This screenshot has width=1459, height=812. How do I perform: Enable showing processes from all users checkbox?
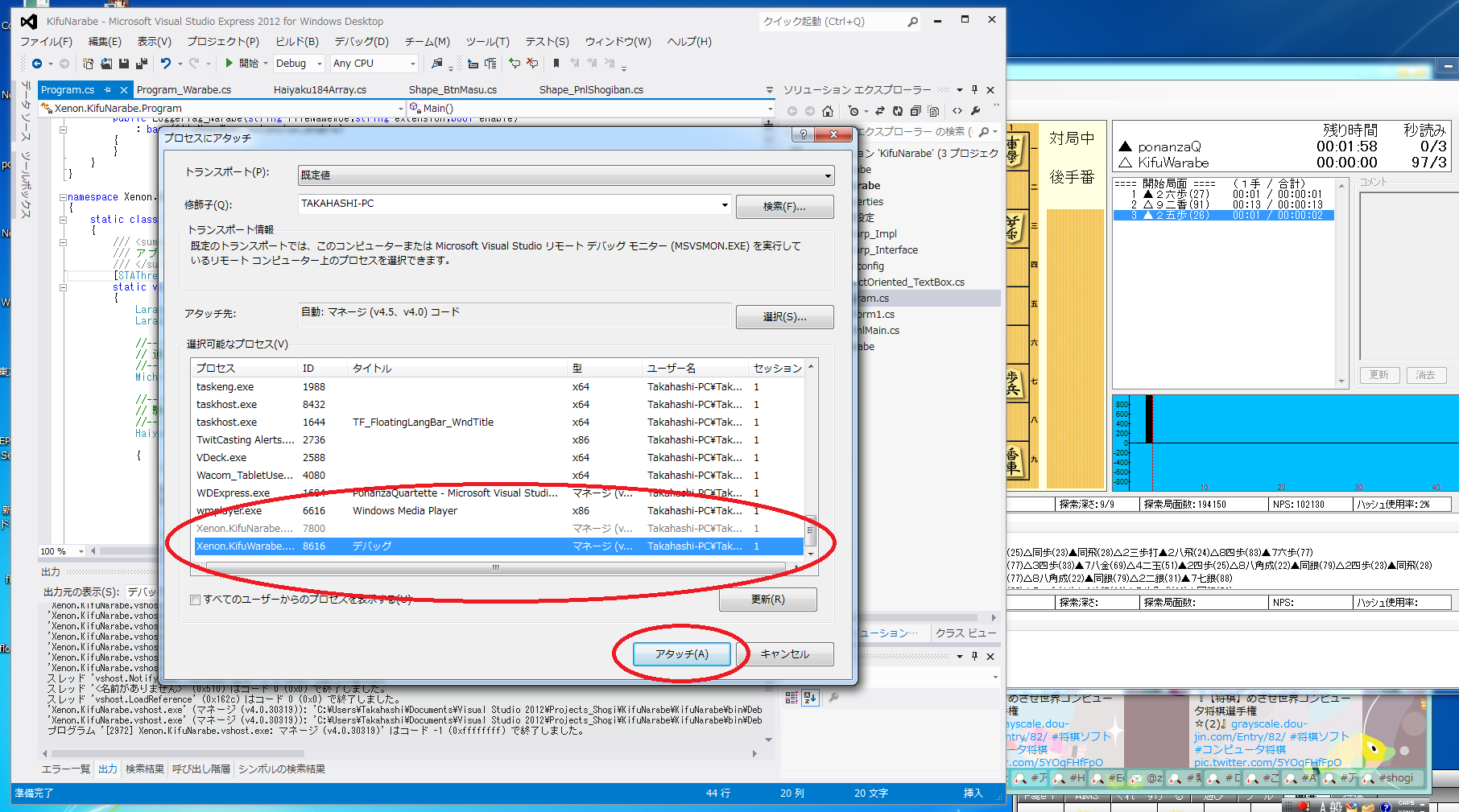click(195, 600)
